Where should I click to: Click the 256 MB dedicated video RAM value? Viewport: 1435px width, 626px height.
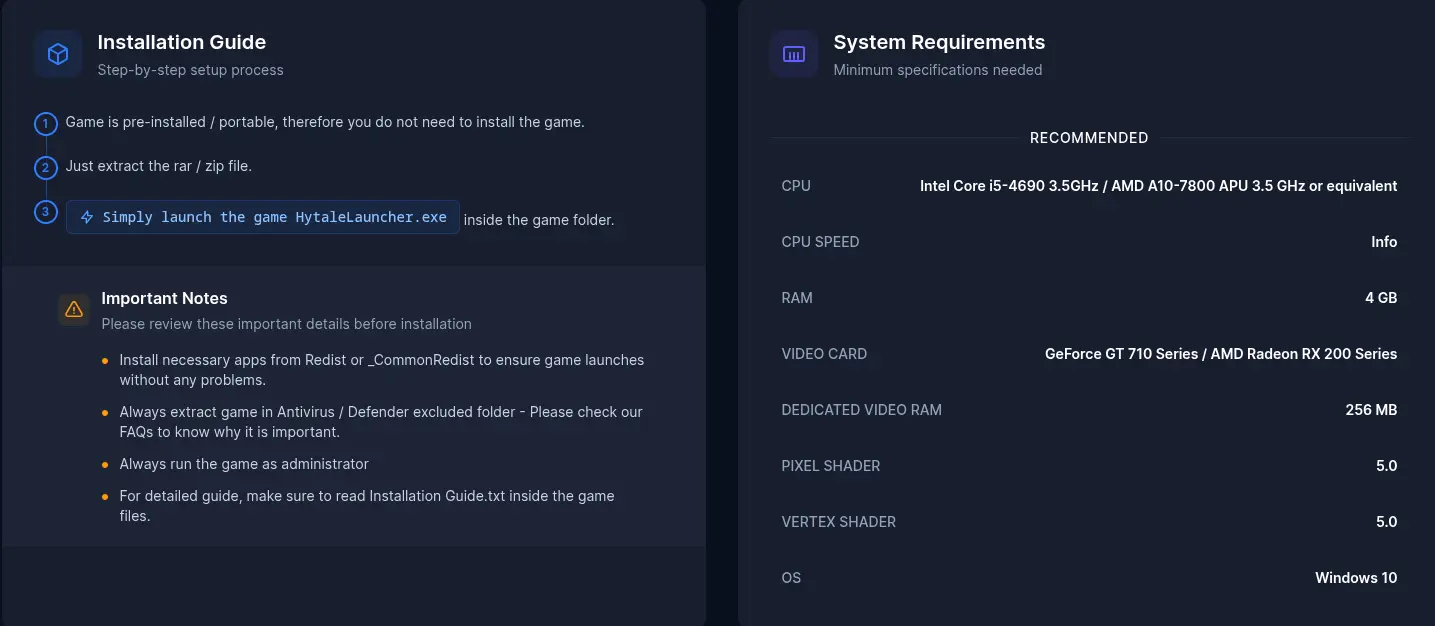pos(1371,410)
